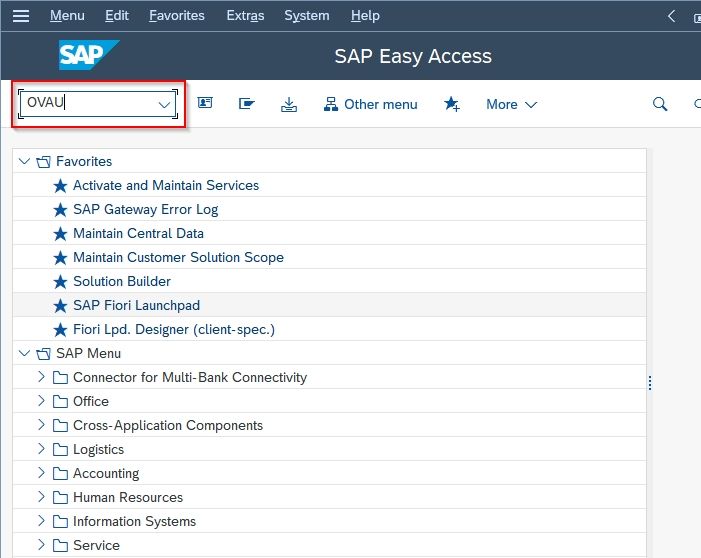This screenshot has width=701, height=558.
Task: Open the Other menu button
Action: pyautogui.click(x=371, y=104)
